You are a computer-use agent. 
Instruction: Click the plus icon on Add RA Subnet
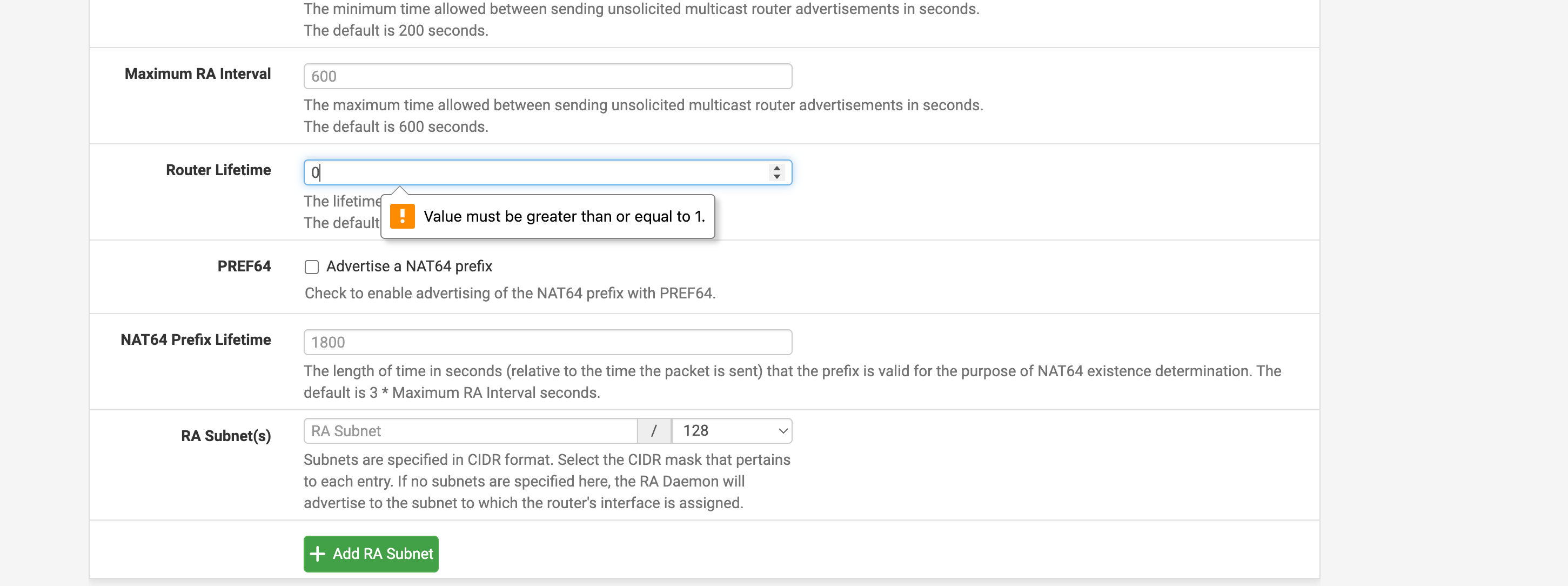pyautogui.click(x=317, y=554)
